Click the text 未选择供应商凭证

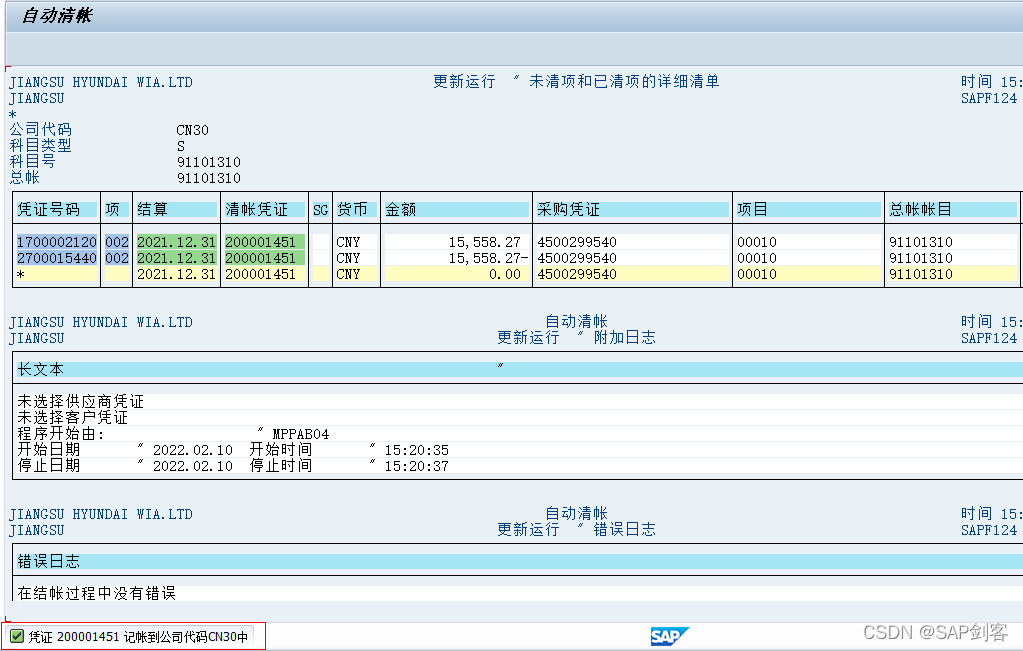coord(80,401)
